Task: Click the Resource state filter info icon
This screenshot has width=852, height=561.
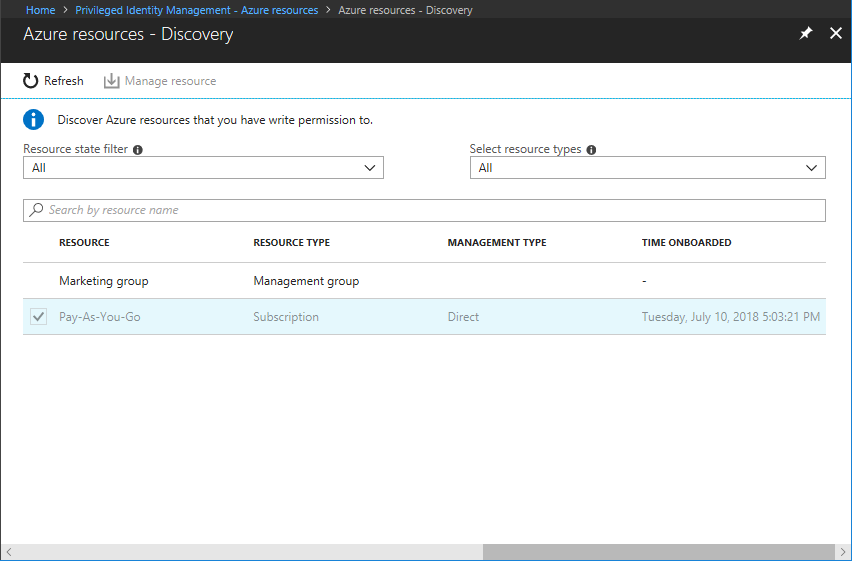Action: click(x=138, y=150)
